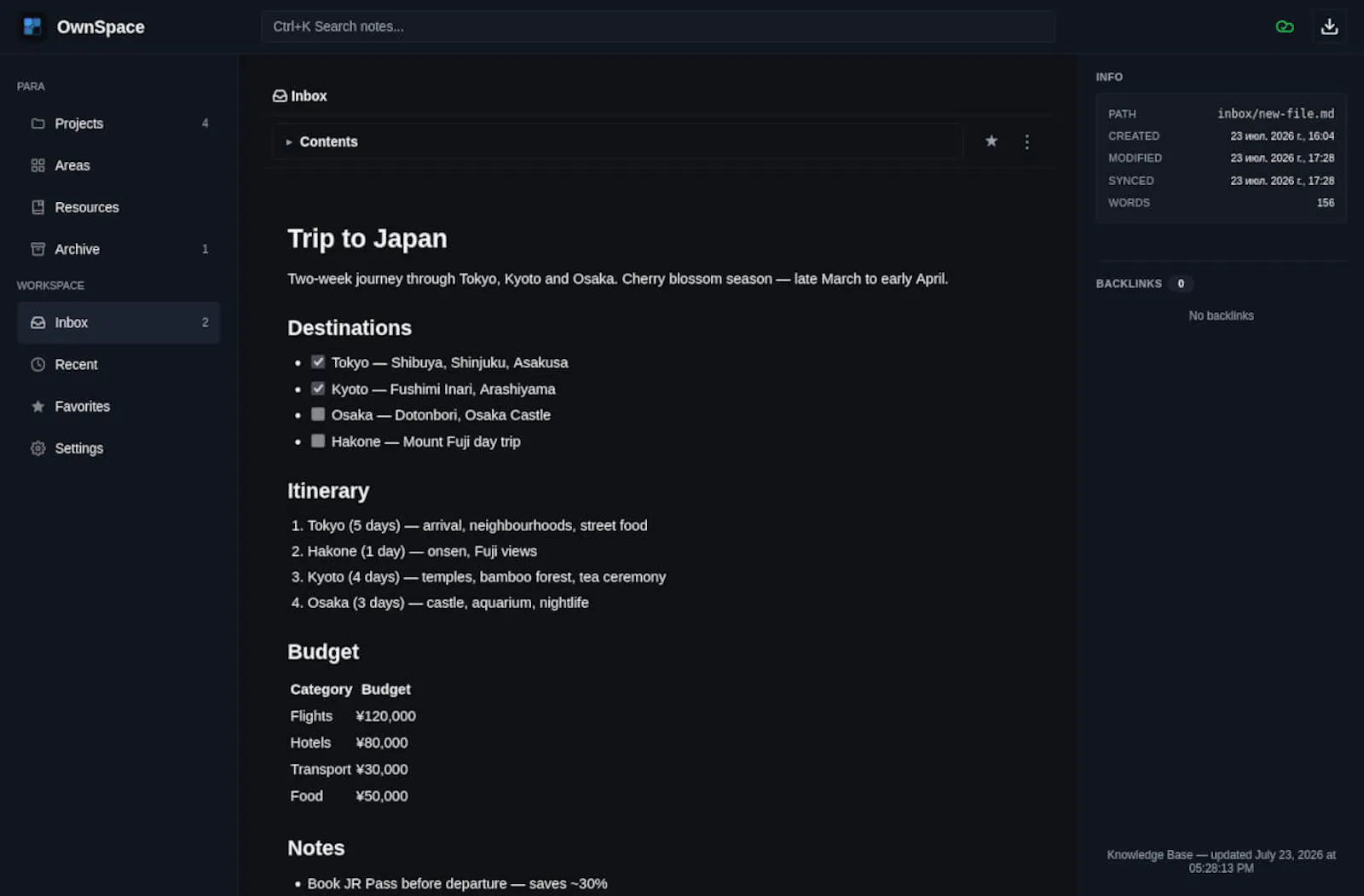Open the Resources section label
Viewport: 1364px width, 896px height.
pyautogui.click(x=86, y=207)
